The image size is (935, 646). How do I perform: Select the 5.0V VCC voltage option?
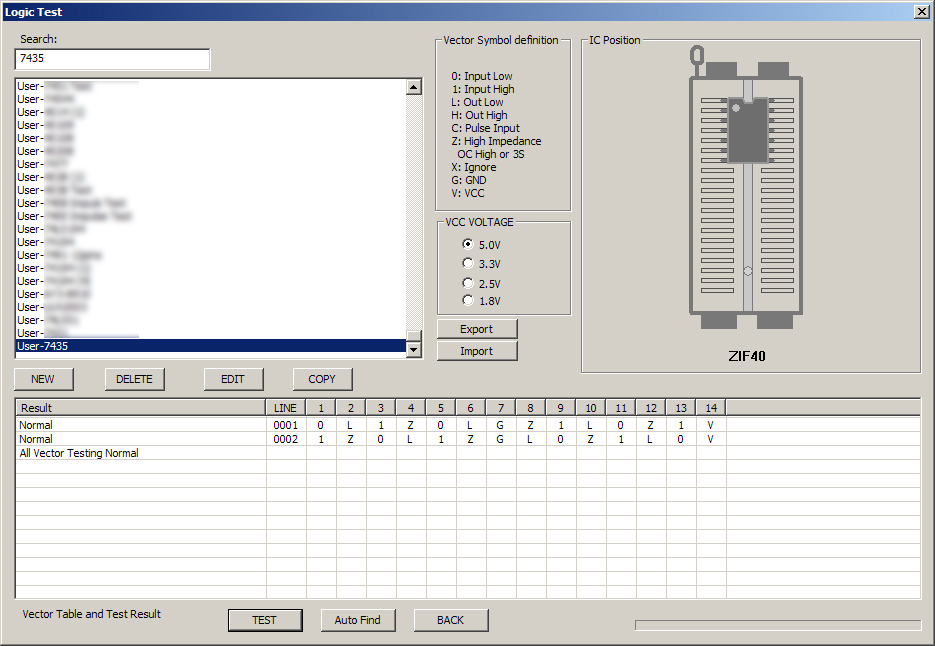click(x=467, y=243)
